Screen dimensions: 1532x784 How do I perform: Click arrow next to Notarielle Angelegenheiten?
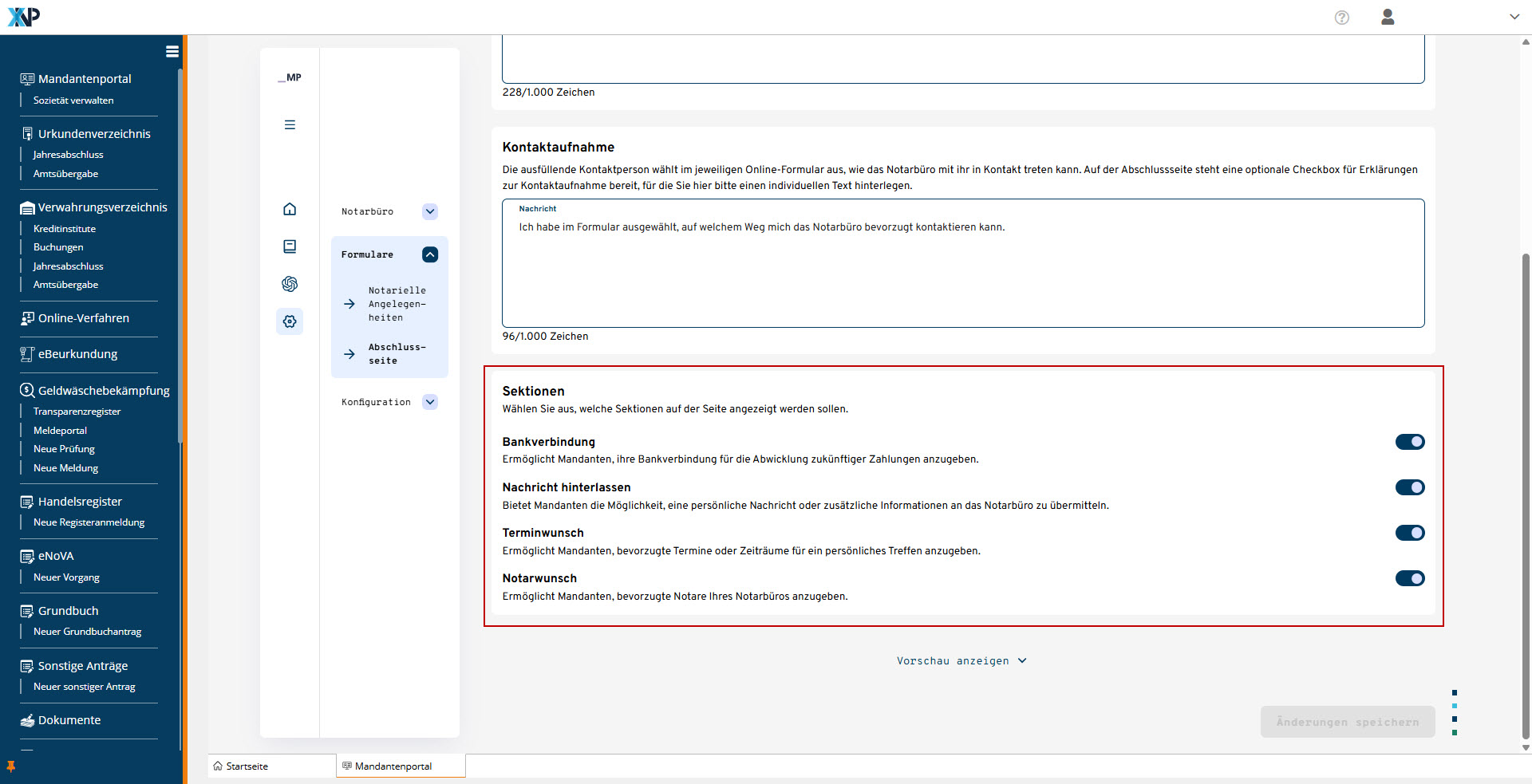349,304
